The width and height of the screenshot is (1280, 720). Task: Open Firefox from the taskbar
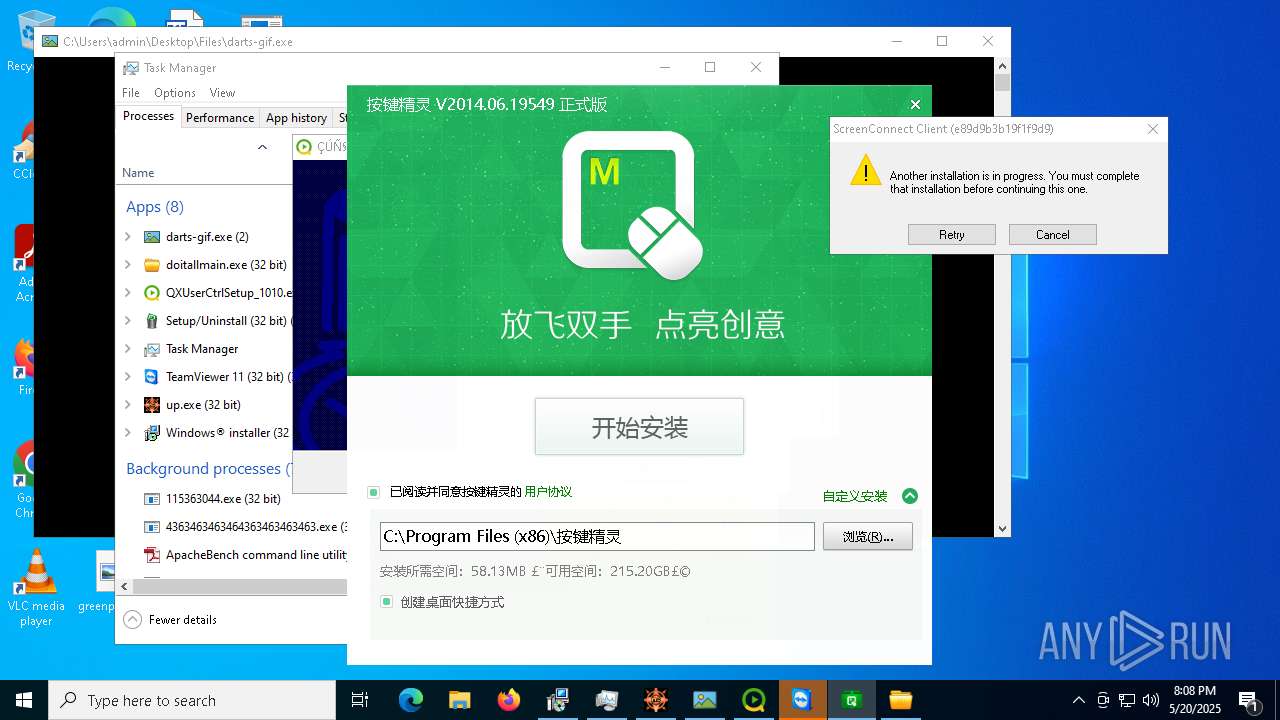click(x=509, y=700)
